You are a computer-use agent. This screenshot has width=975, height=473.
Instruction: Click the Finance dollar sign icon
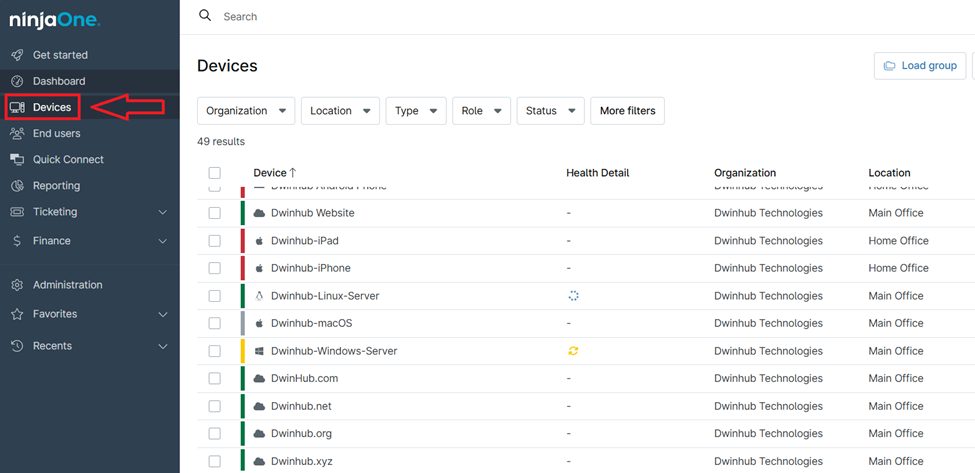point(17,241)
